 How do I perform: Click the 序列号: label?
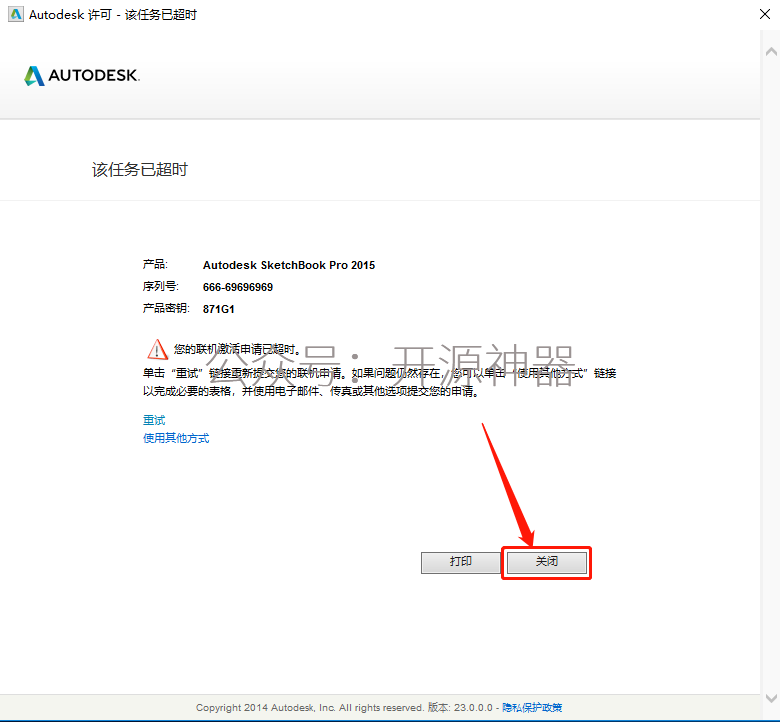pyautogui.click(x=161, y=286)
